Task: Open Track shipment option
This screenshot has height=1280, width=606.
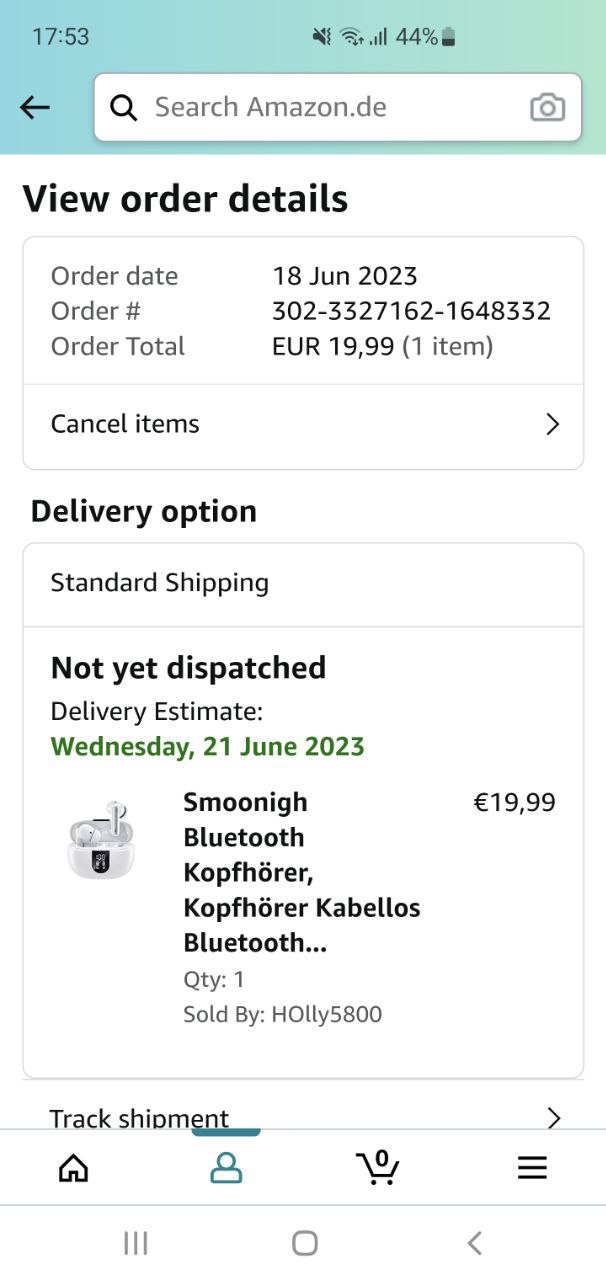Action: (x=140, y=1117)
